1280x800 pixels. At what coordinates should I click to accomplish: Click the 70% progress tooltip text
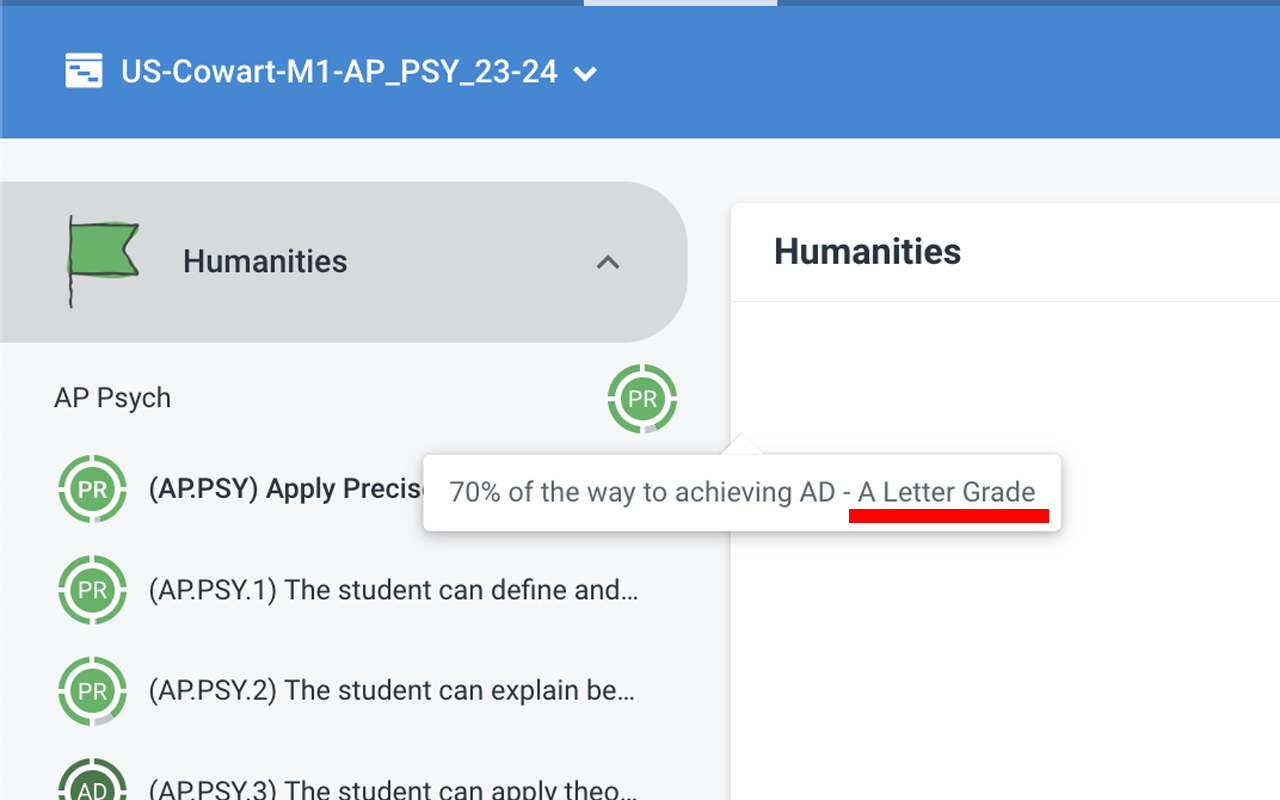click(x=640, y=492)
